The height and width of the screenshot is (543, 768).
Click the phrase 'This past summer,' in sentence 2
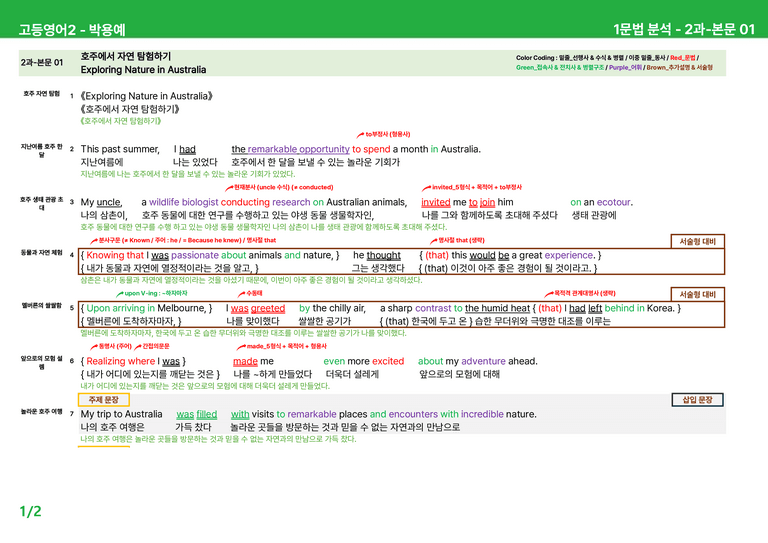point(120,149)
